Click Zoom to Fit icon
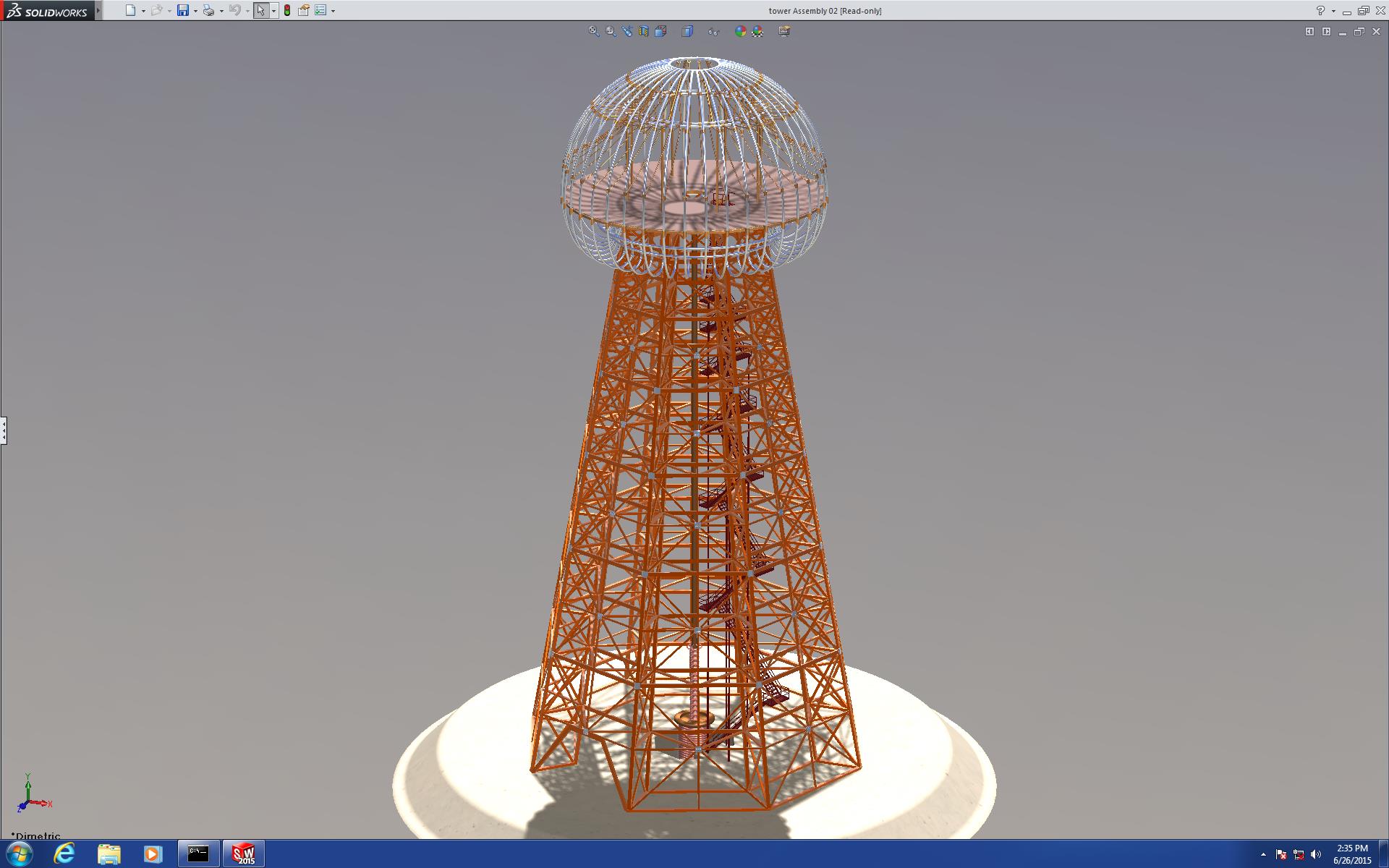The height and width of the screenshot is (868, 1389). tap(594, 31)
